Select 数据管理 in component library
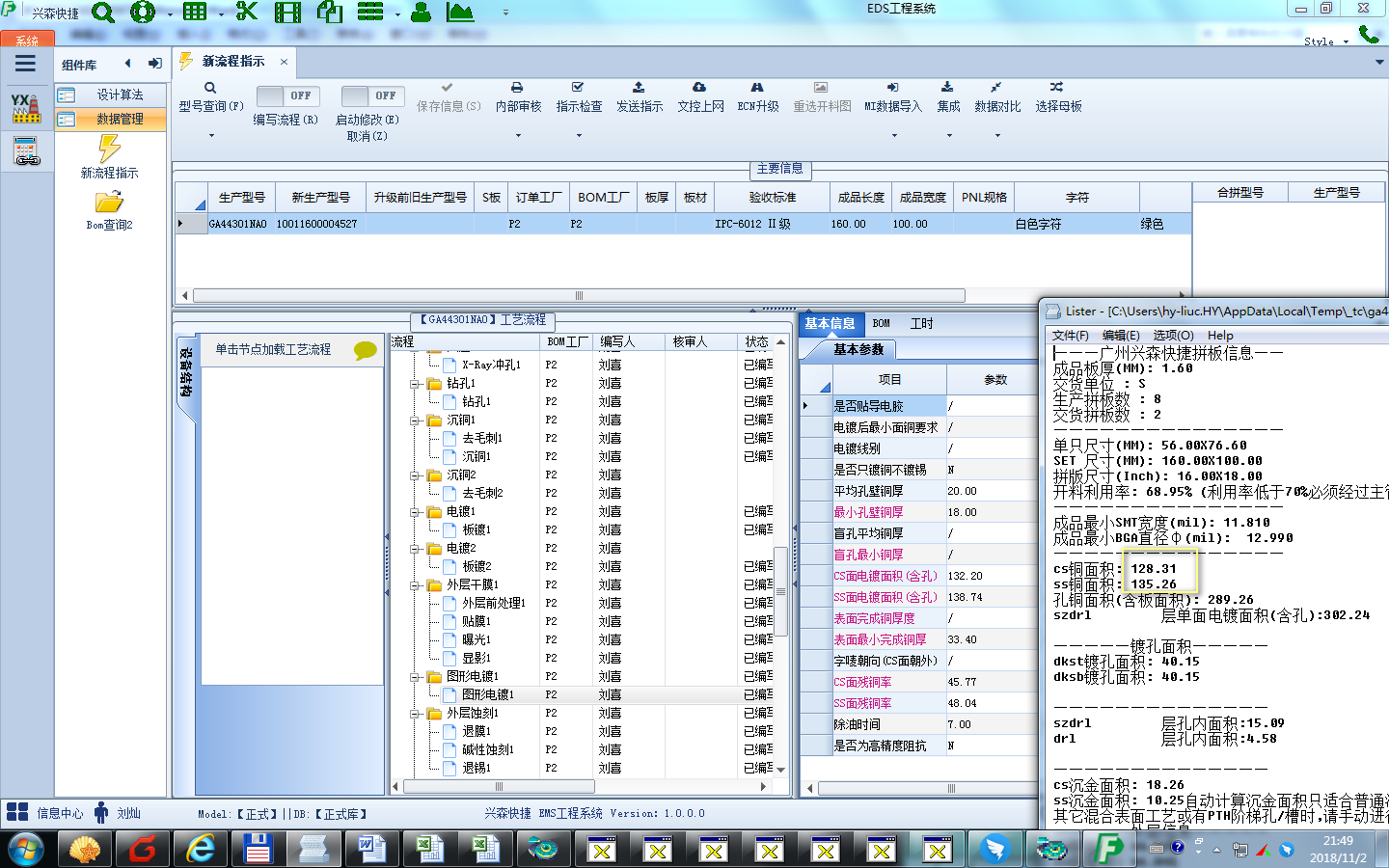 (110, 119)
